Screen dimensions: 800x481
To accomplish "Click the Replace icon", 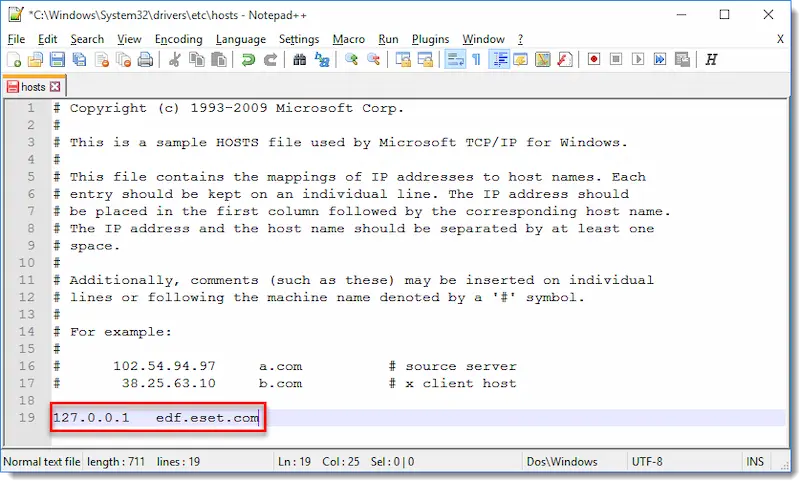I will click(x=322, y=60).
